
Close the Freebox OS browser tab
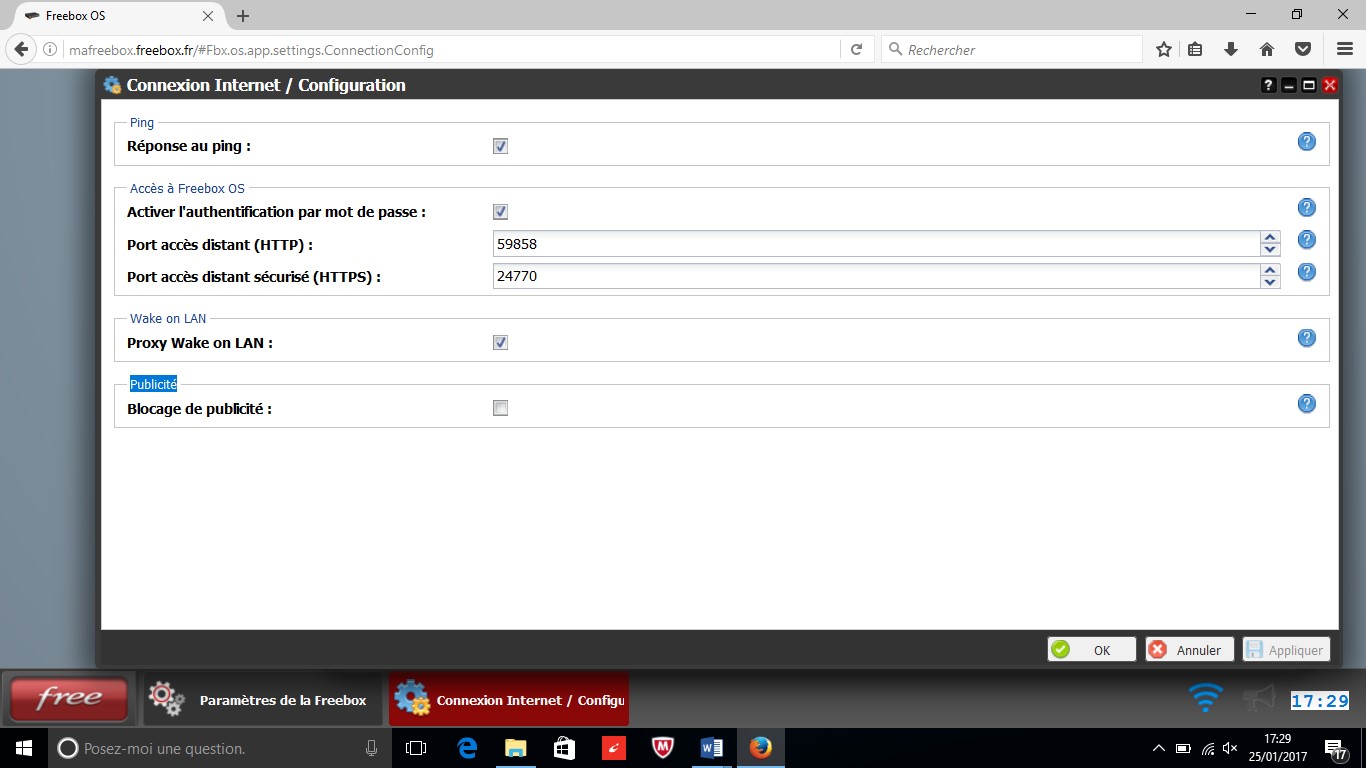pos(208,16)
